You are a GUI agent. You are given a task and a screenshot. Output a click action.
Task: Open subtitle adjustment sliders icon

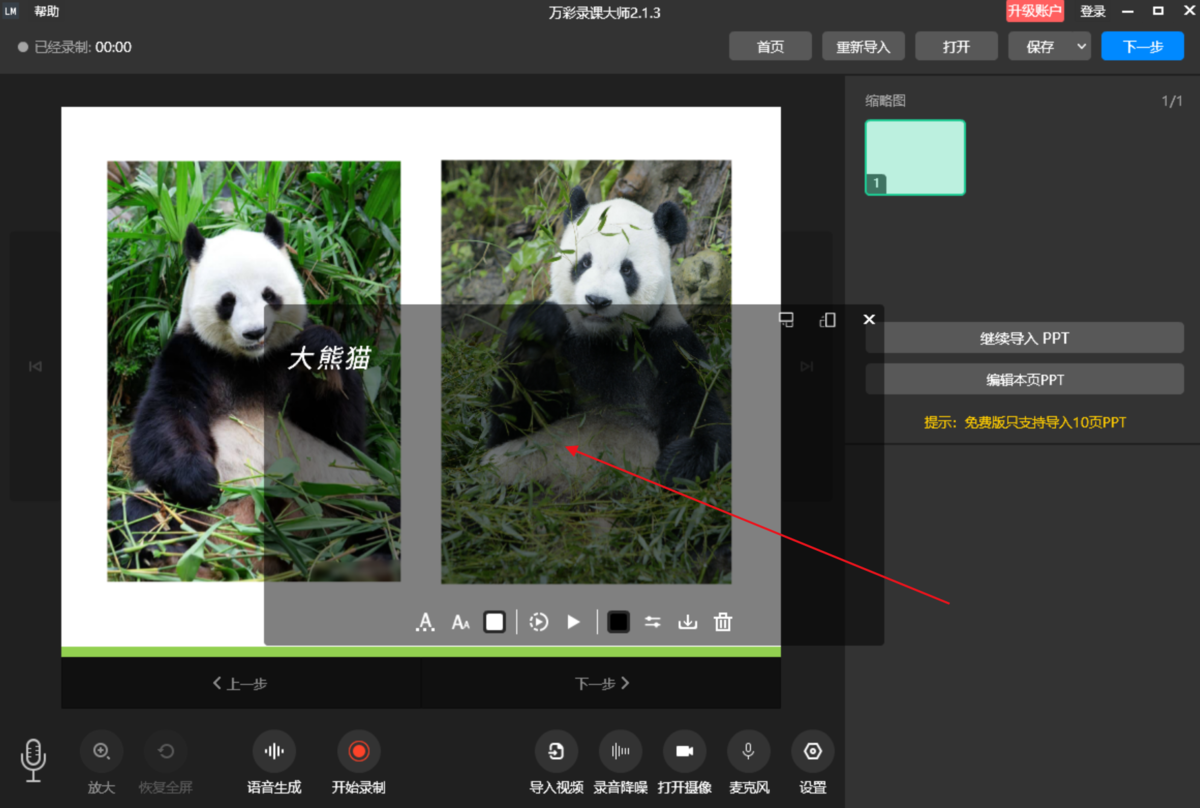click(x=652, y=622)
